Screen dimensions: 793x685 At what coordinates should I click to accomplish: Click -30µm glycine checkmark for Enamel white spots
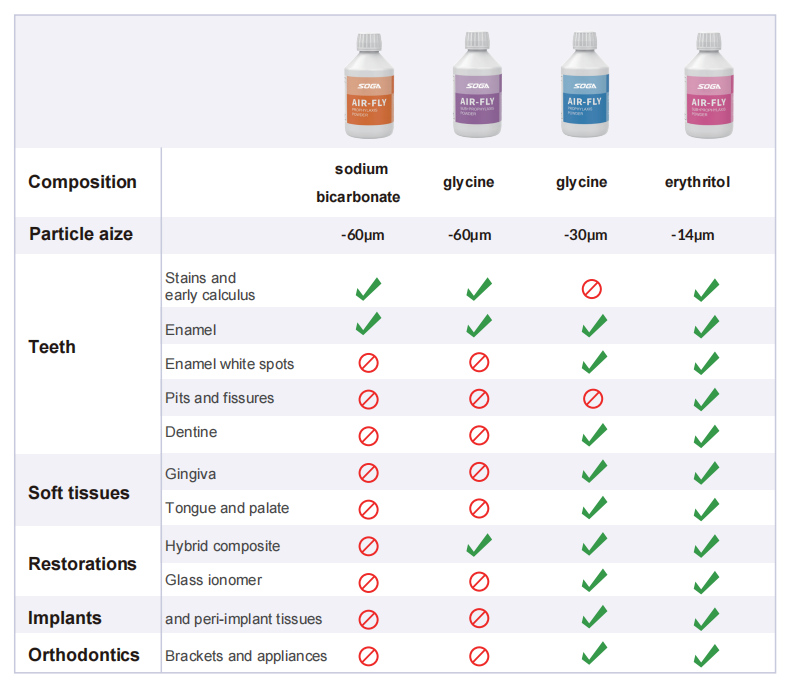594,362
